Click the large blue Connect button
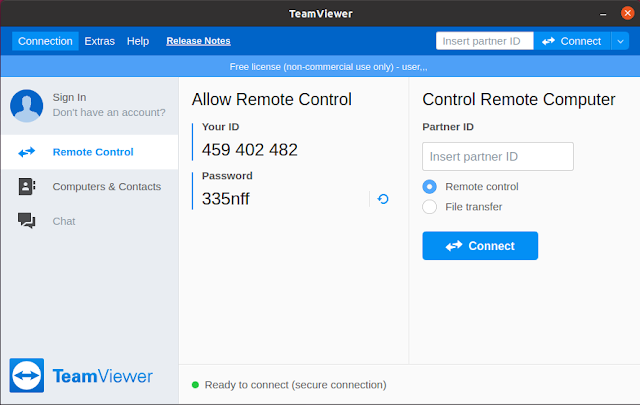Screen dimensions: 640x405 pos(480,246)
